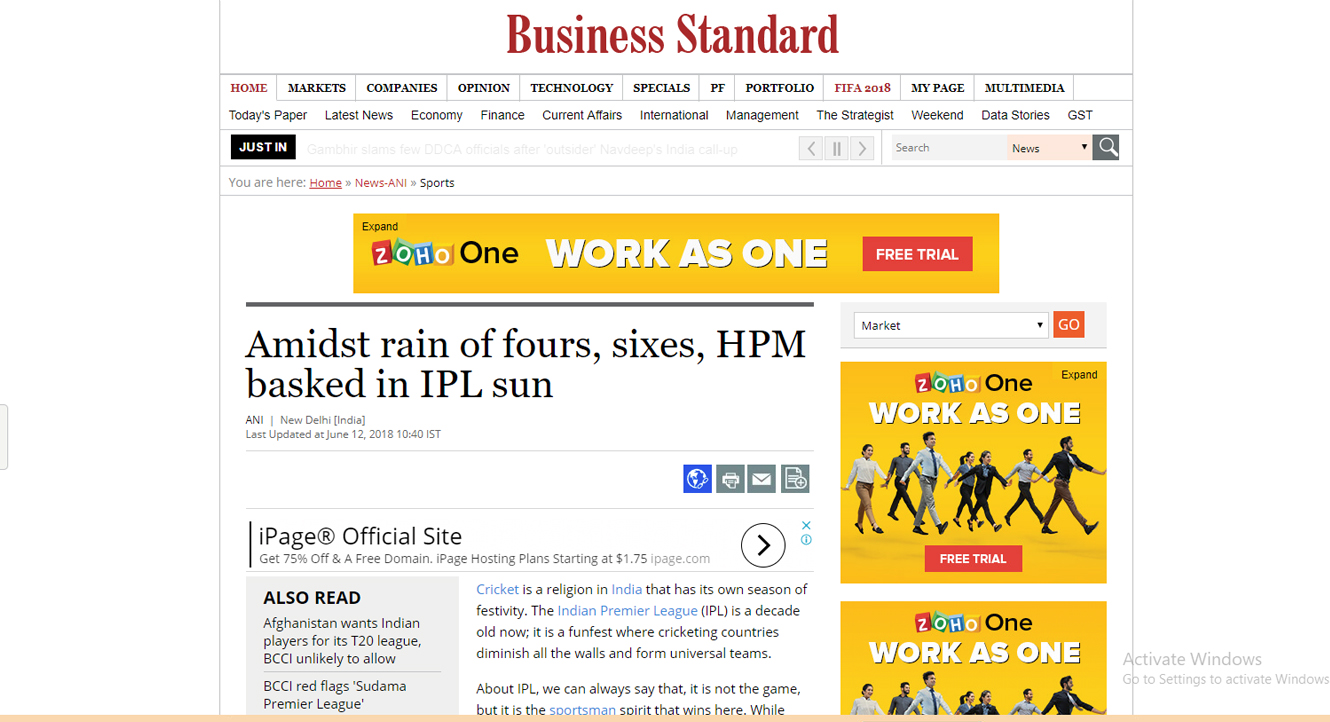This screenshot has width=1330, height=722.
Task: Open The Strategist submenu link
Action: pyautogui.click(x=855, y=115)
